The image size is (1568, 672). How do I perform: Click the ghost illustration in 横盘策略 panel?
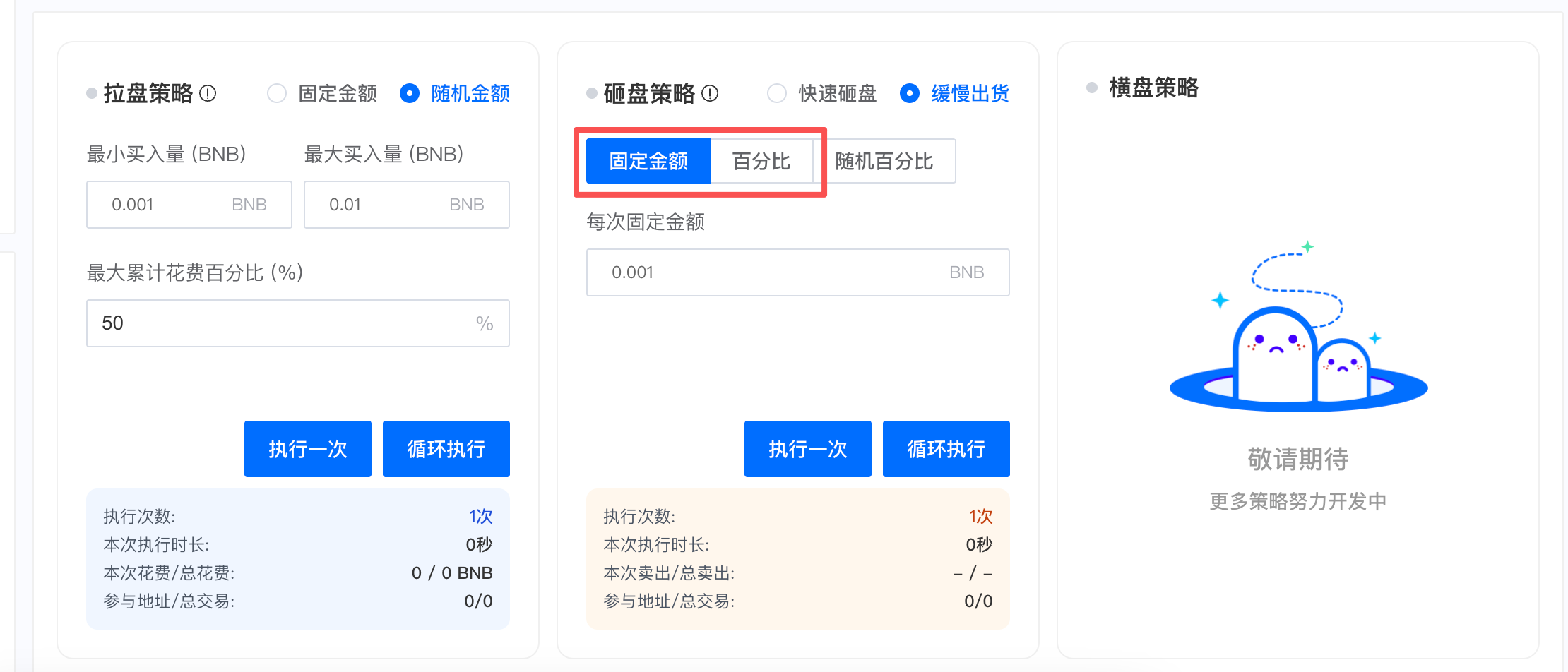pos(1298,346)
